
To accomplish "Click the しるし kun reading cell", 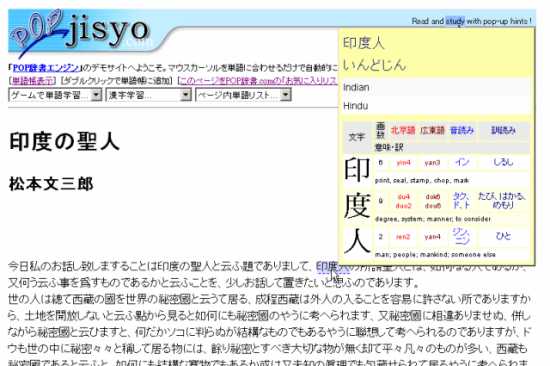I will [x=503, y=162].
